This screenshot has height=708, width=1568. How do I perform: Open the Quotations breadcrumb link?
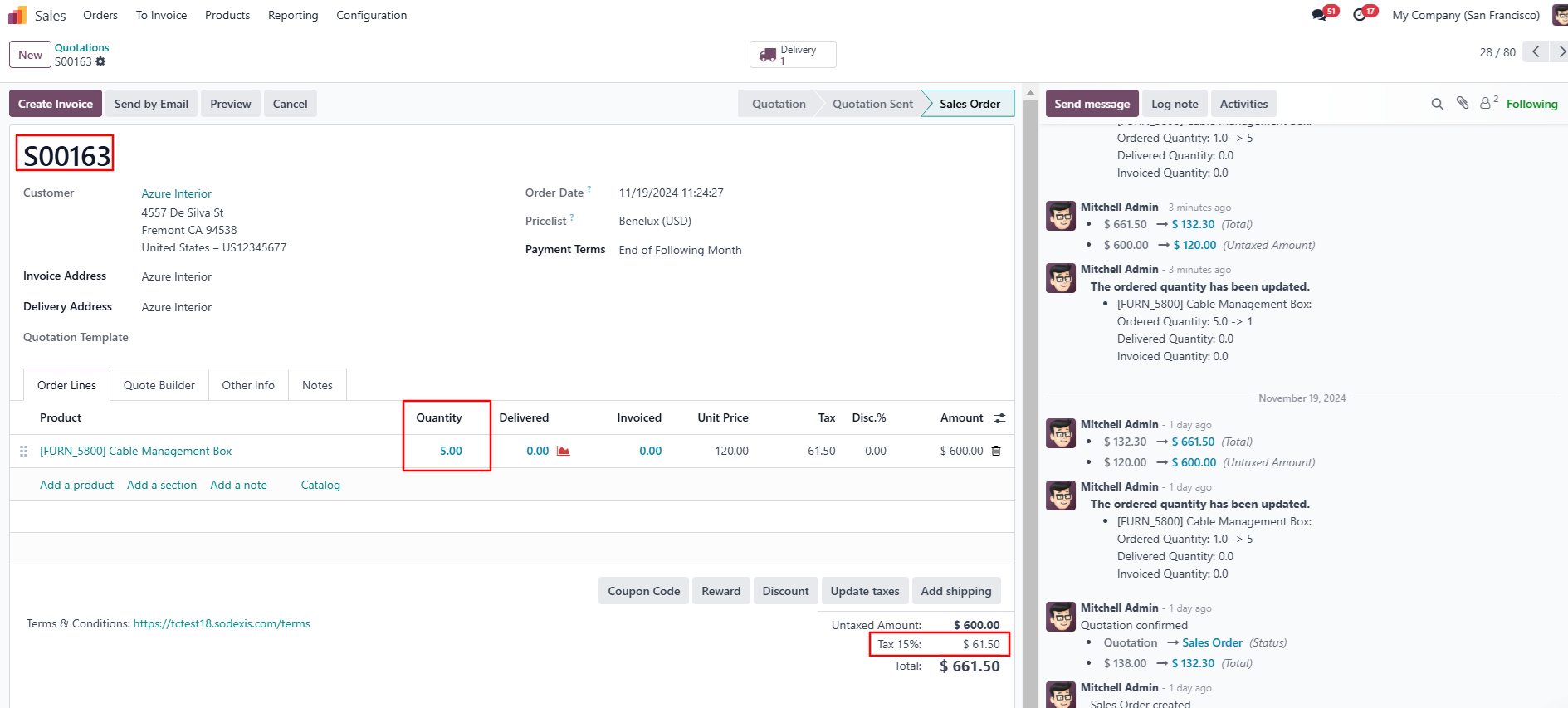[x=82, y=47]
